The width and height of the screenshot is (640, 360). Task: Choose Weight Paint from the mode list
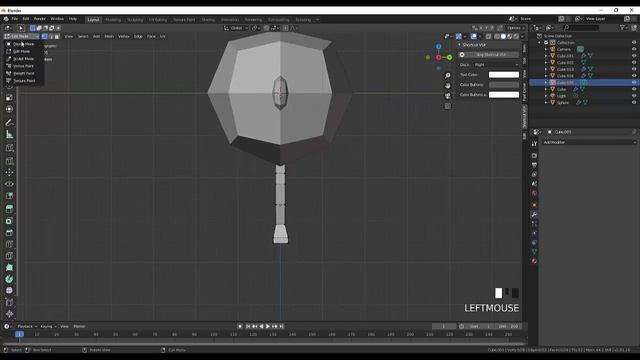click(23, 73)
